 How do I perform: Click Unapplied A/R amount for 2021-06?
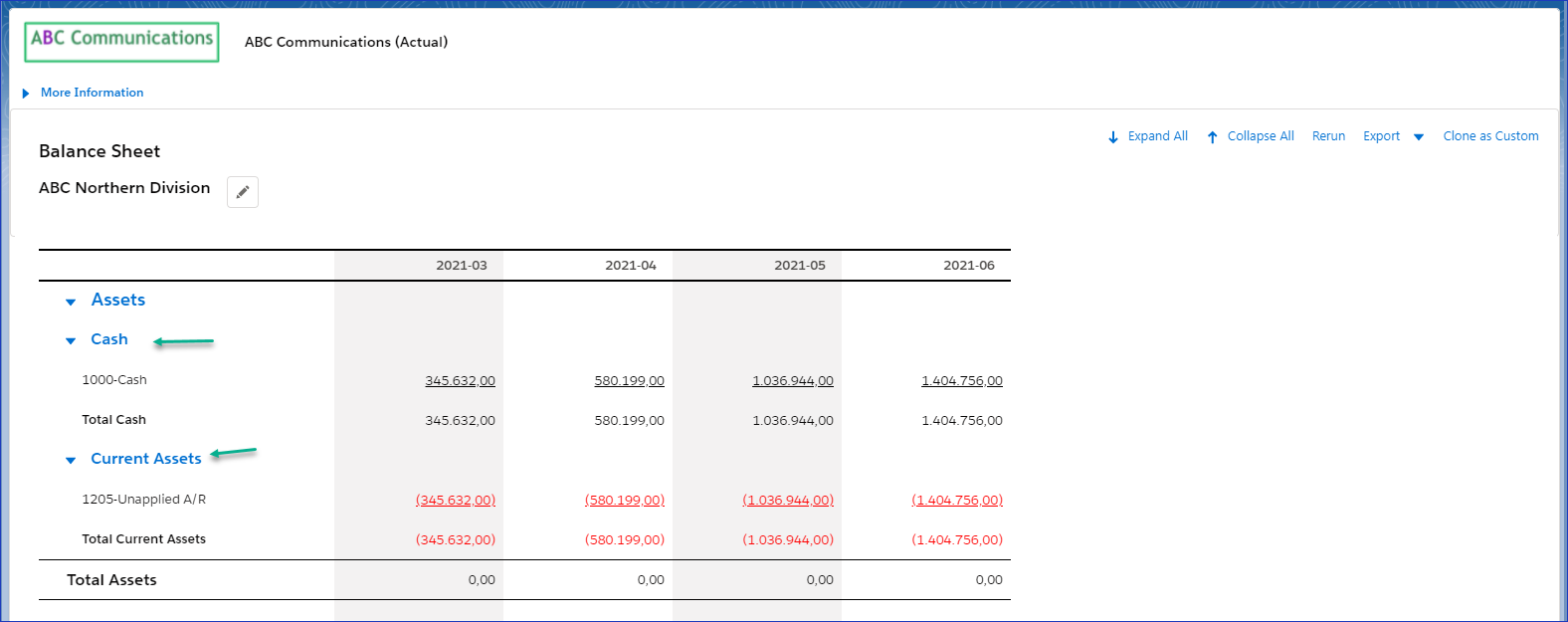[957, 501]
